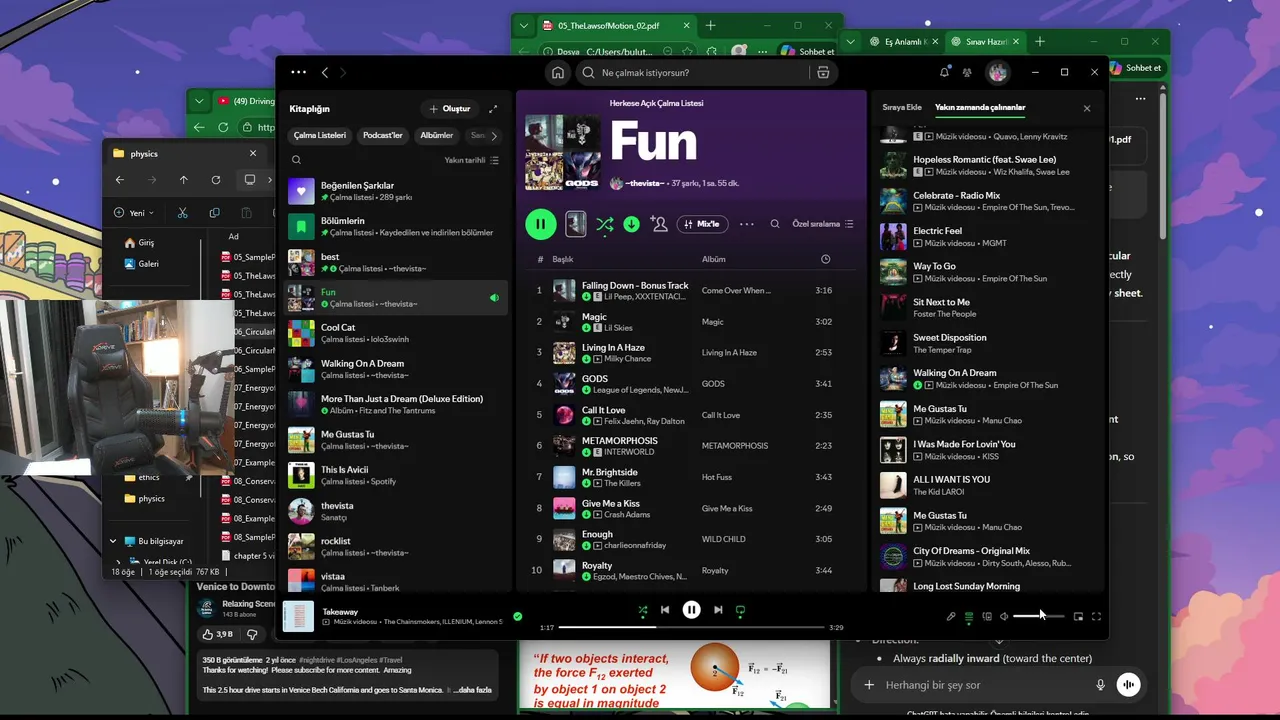1280x720 pixels.
Task: Search inside the Fun playlist
Action: 775,224
